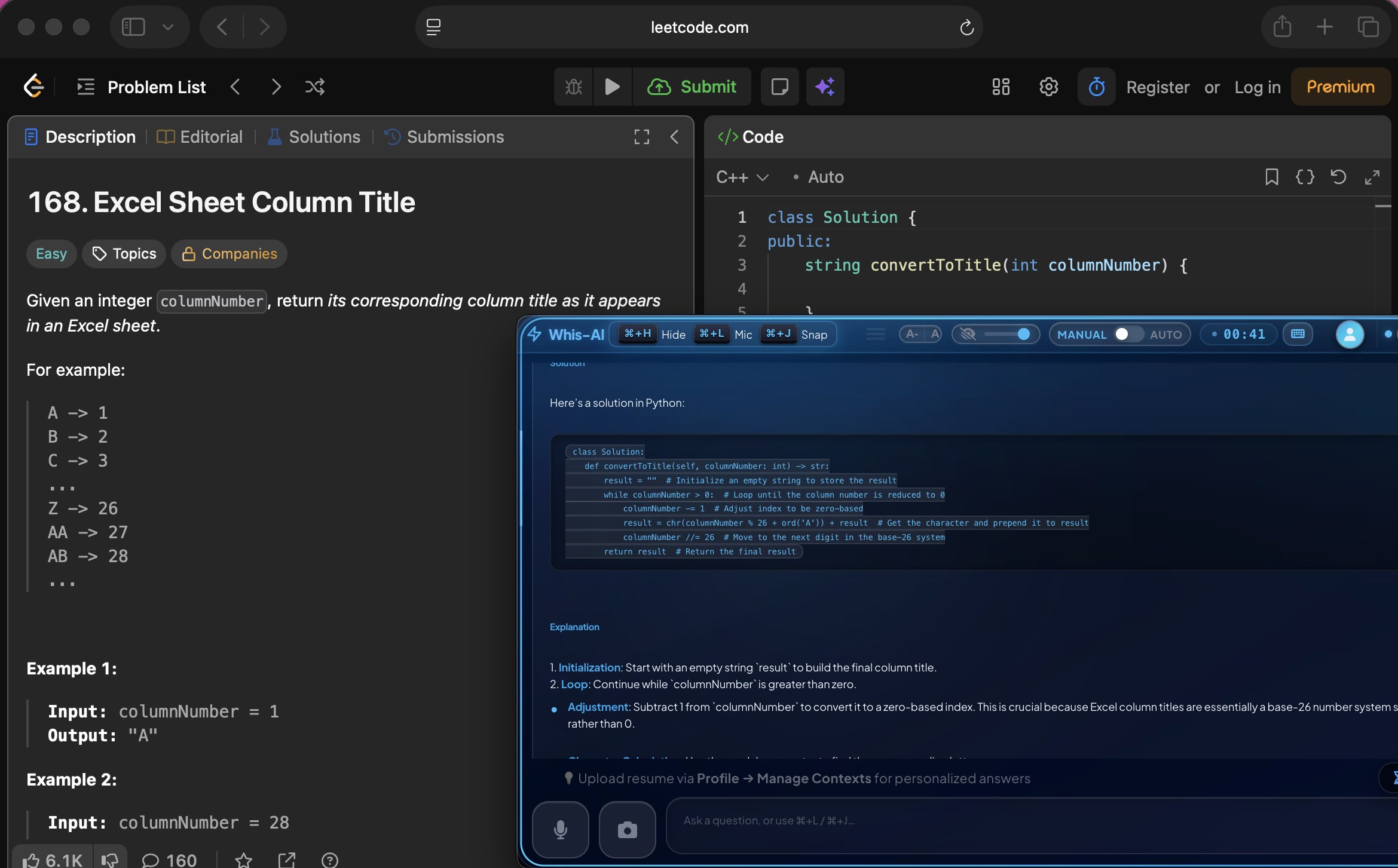Go to the next problem arrow

pos(276,87)
